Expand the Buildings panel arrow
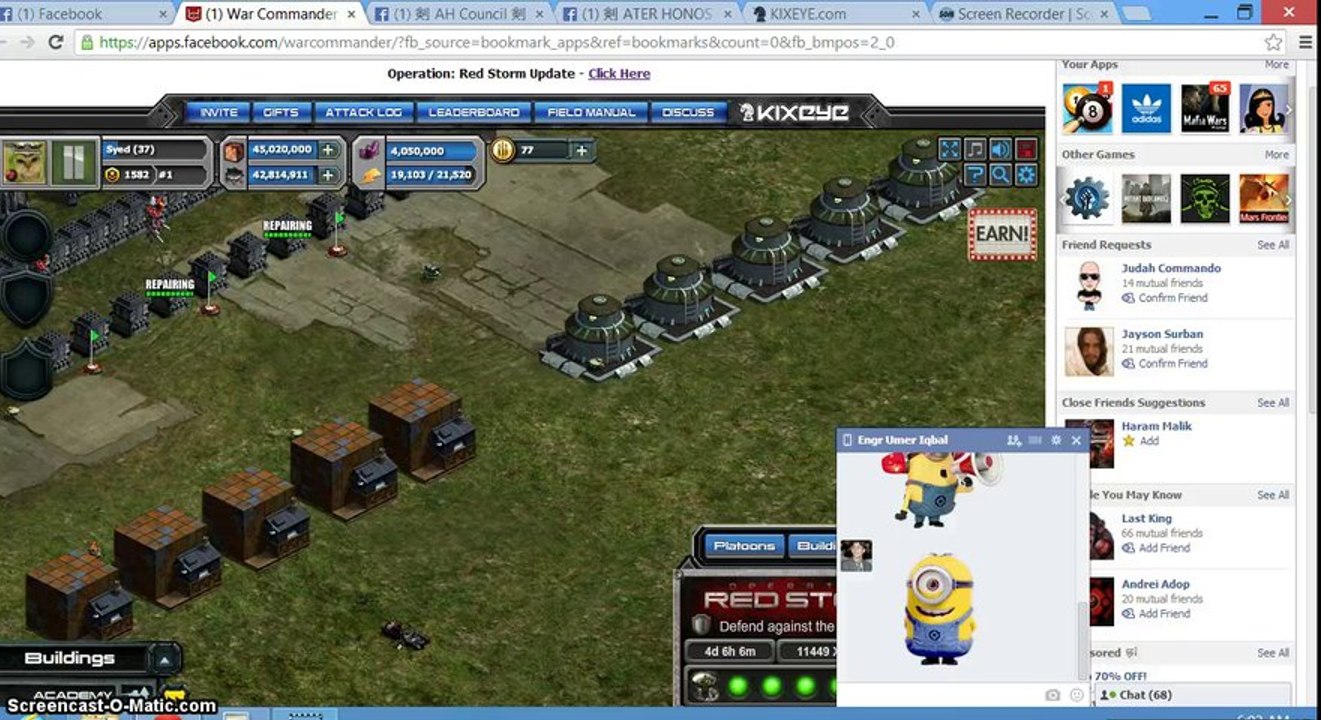This screenshot has height=720, width=1321. [x=163, y=658]
